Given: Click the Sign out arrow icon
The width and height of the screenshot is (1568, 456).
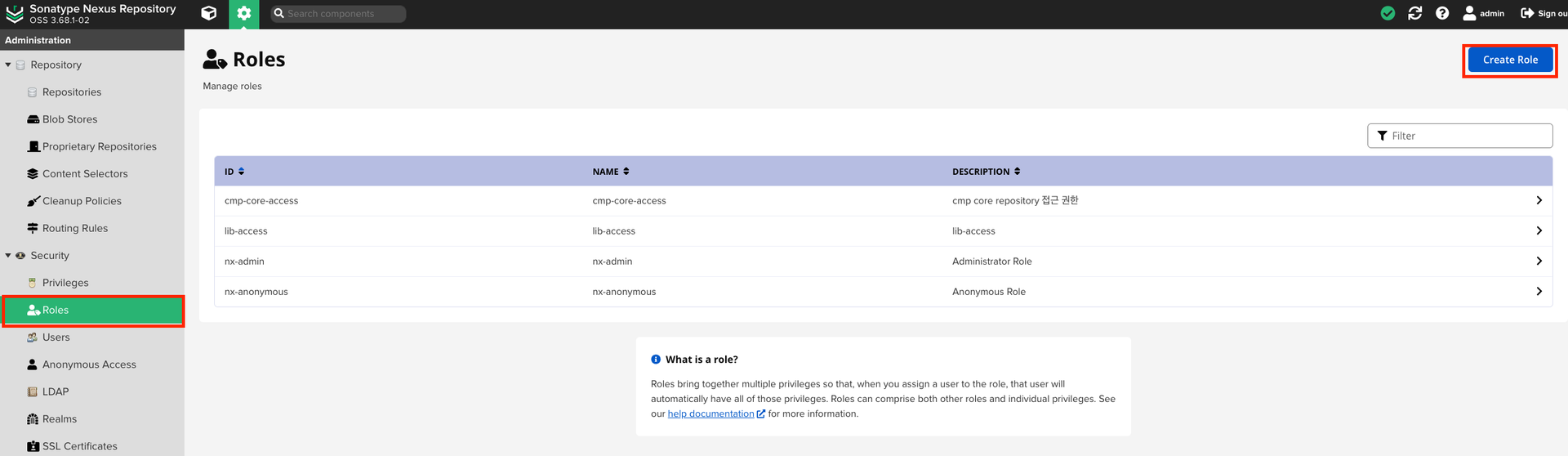Looking at the screenshot, I should (1527, 13).
